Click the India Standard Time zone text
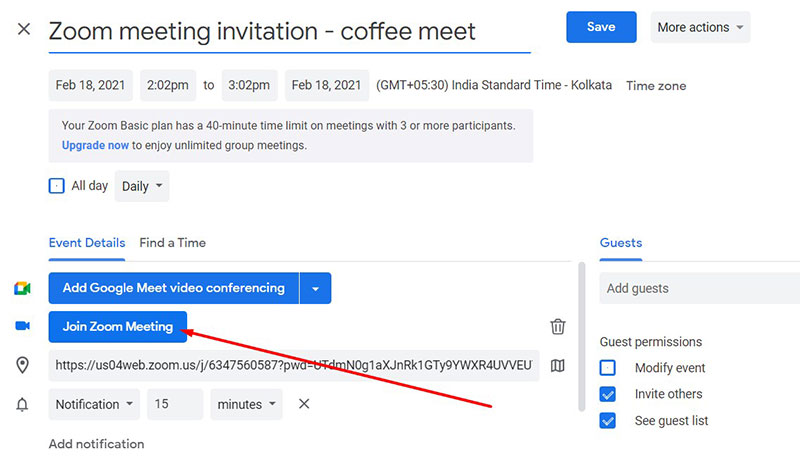Screen dimensions: 800x468 494,85
